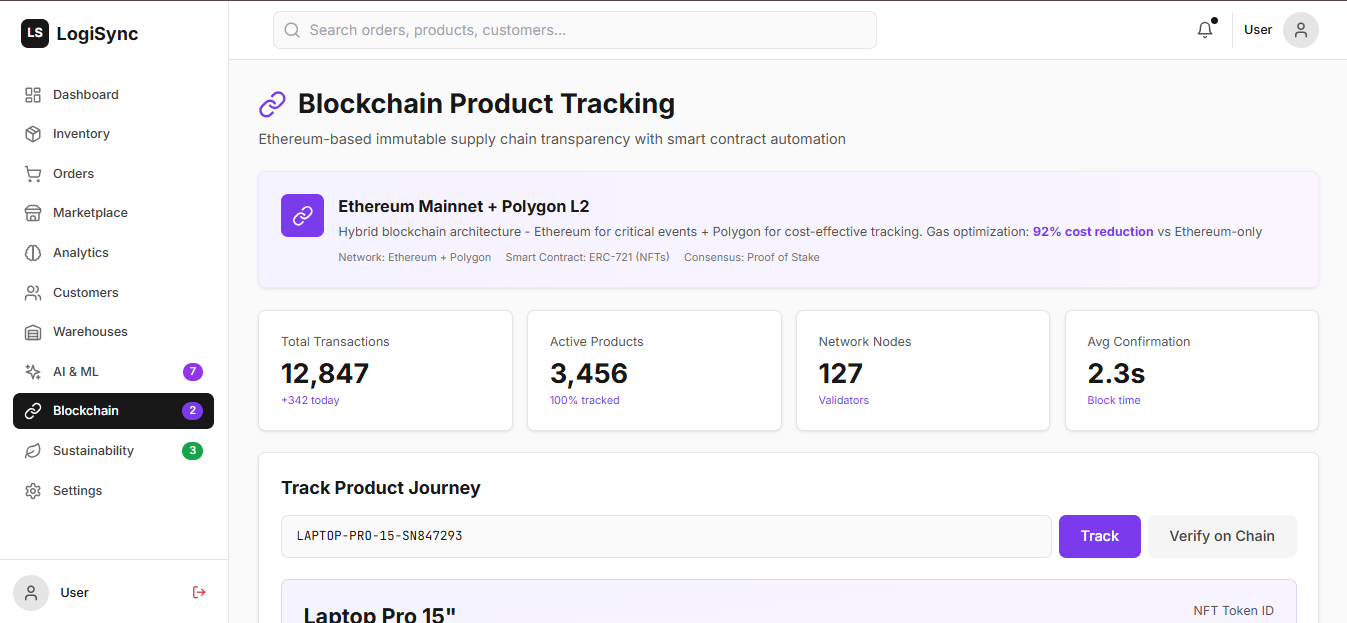Click the purple chain icon beside the page title
Viewport: 1347px width, 623px height.
(x=272, y=104)
